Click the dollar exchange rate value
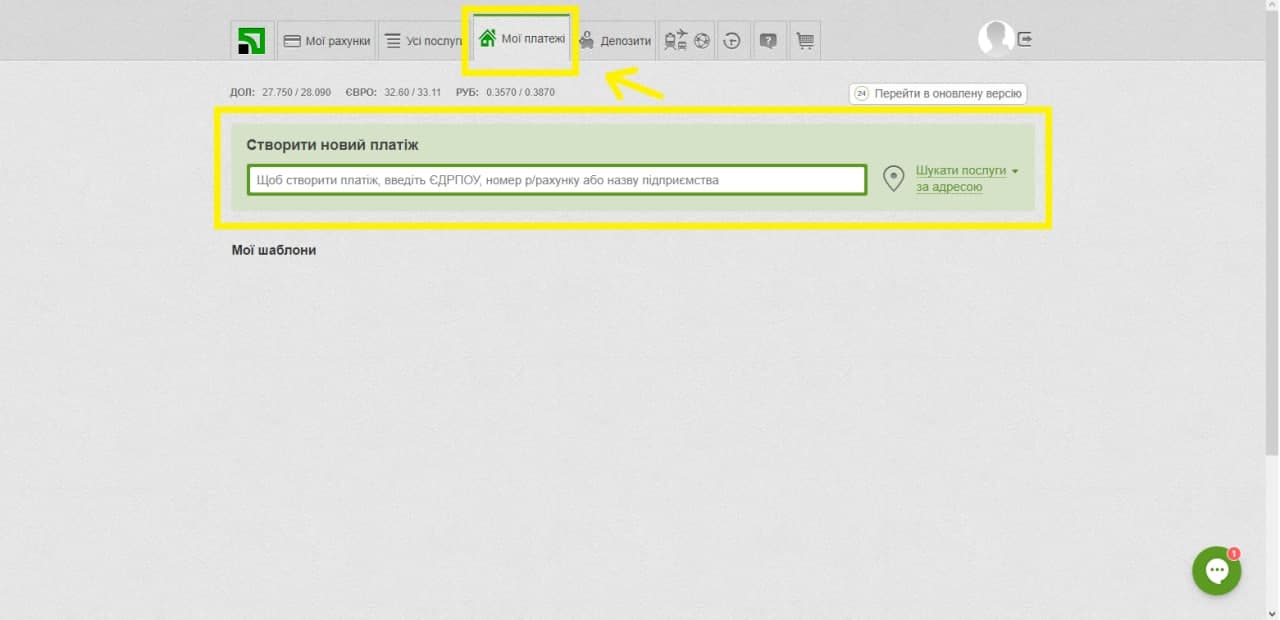 point(296,92)
